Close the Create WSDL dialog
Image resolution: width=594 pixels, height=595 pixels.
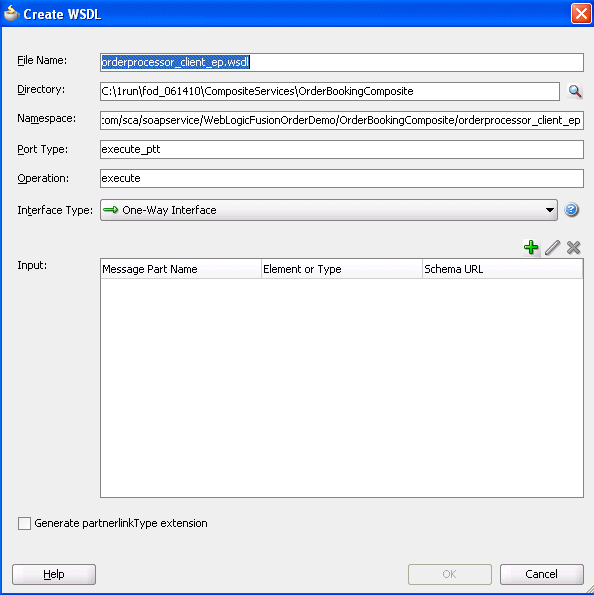pyautogui.click(x=581, y=14)
